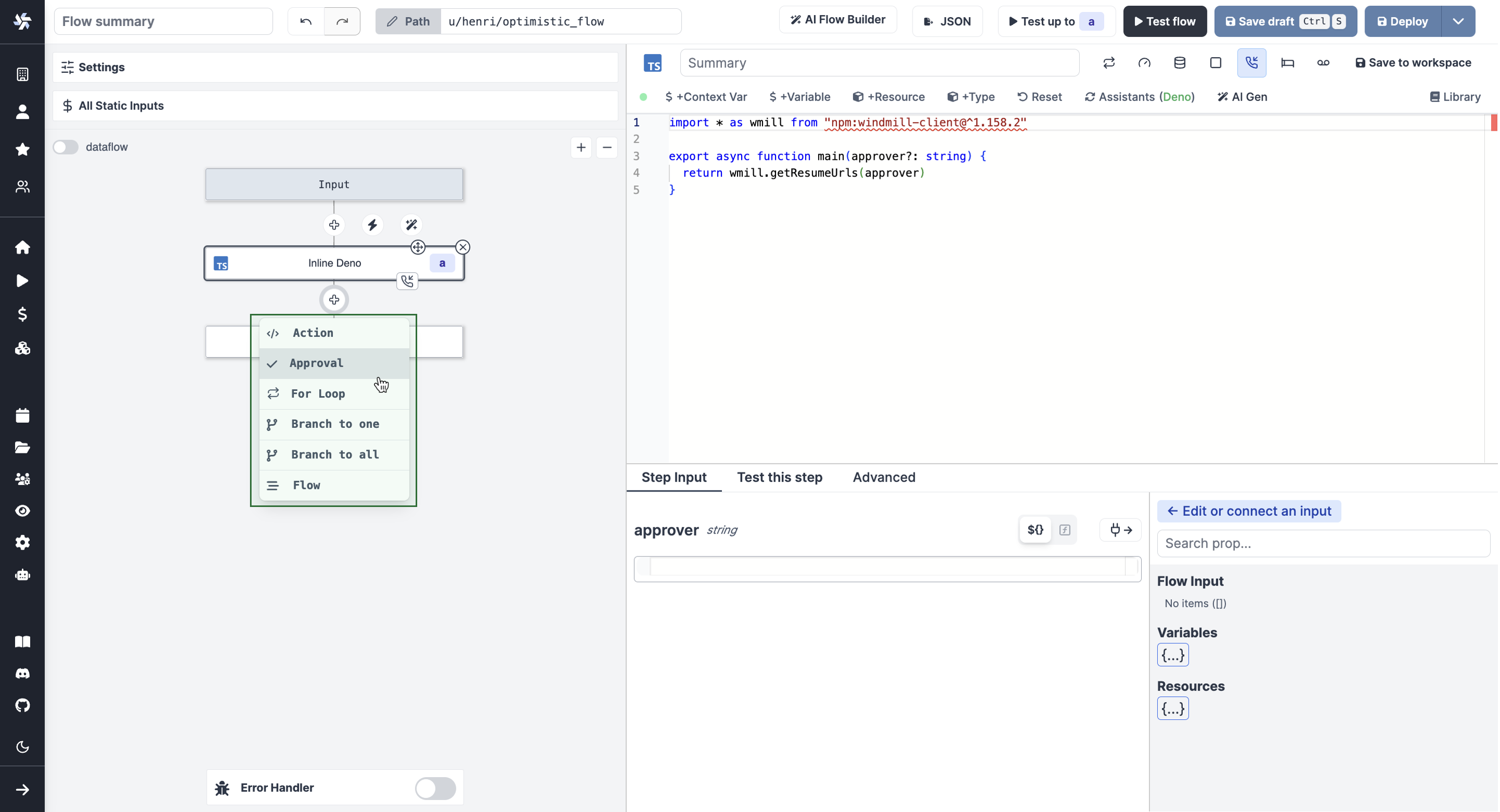
Task: Click the approver string input field
Action: [885, 568]
